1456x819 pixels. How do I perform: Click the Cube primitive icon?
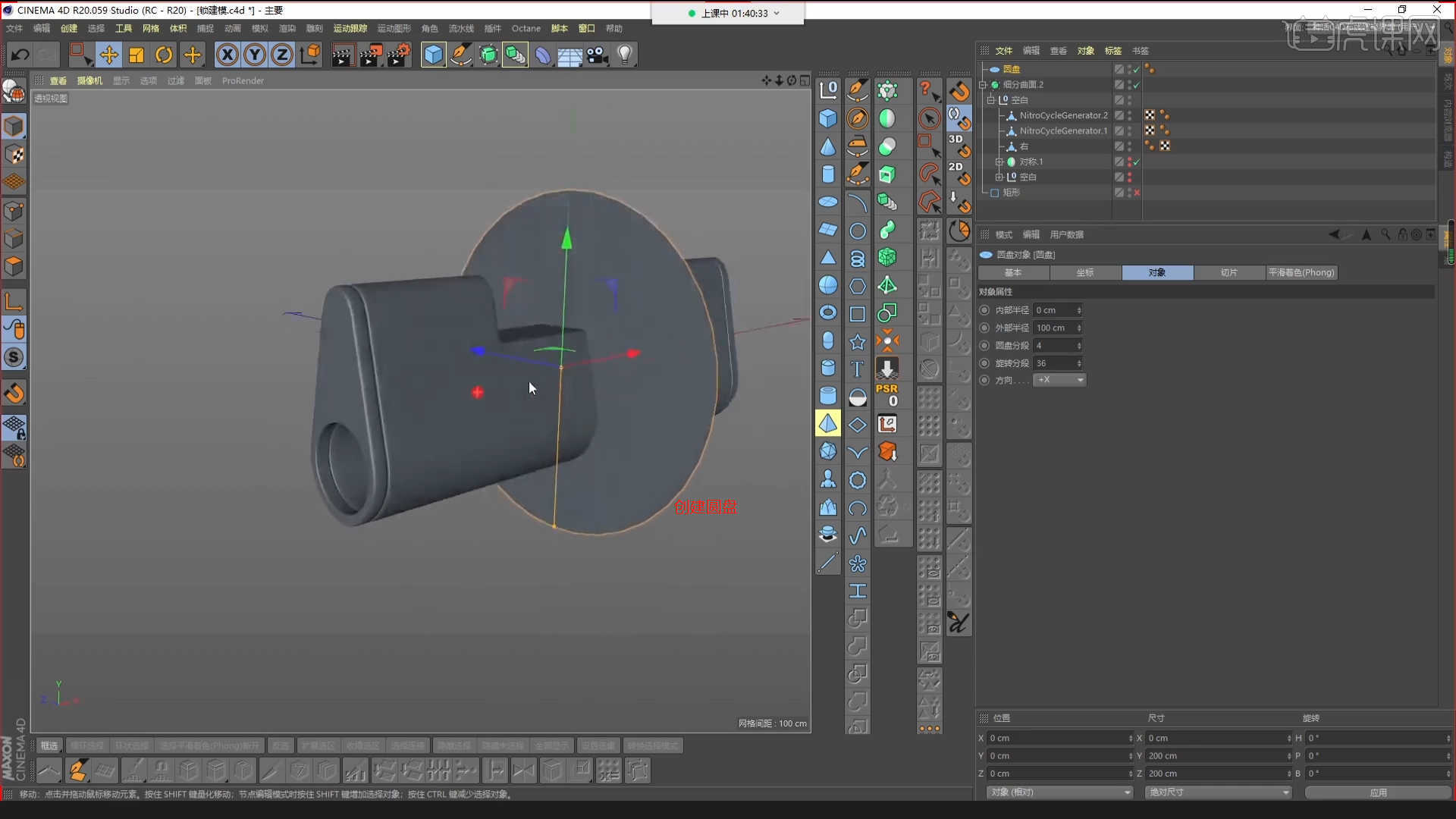click(433, 55)
